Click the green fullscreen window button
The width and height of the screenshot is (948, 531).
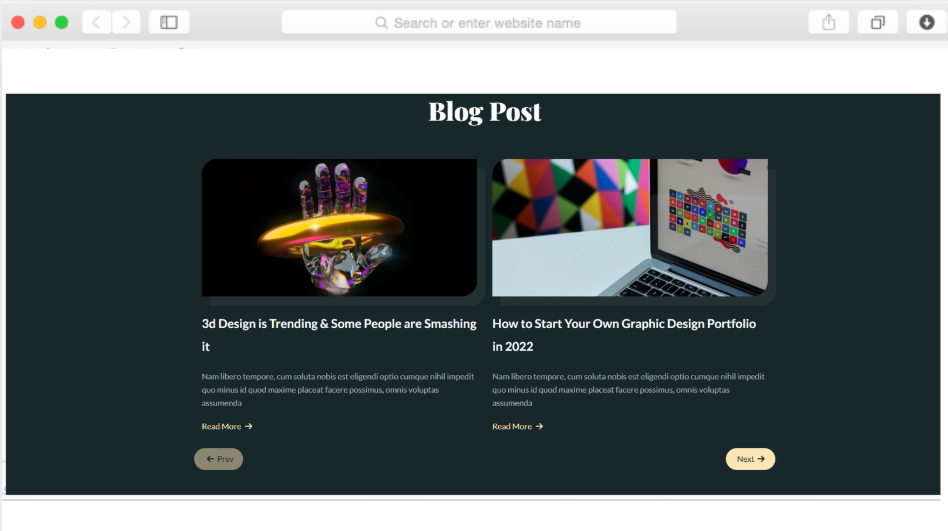coord(62,23)
